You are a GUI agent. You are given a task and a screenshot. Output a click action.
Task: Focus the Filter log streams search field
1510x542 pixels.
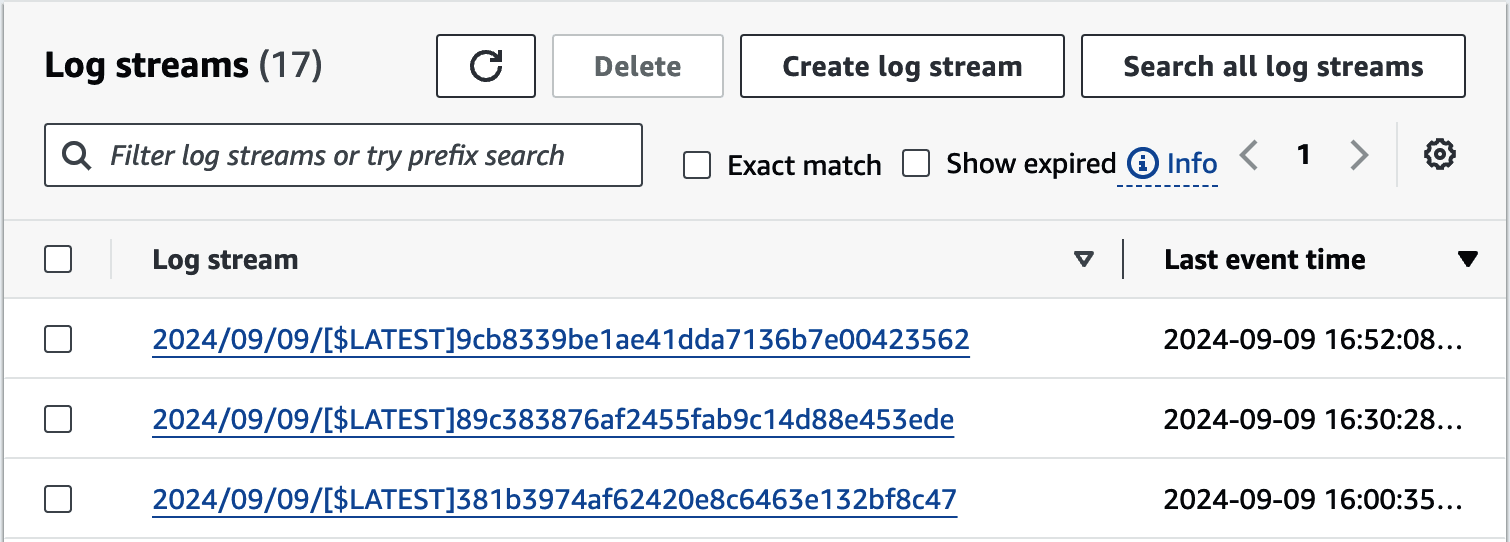point(343,155)
